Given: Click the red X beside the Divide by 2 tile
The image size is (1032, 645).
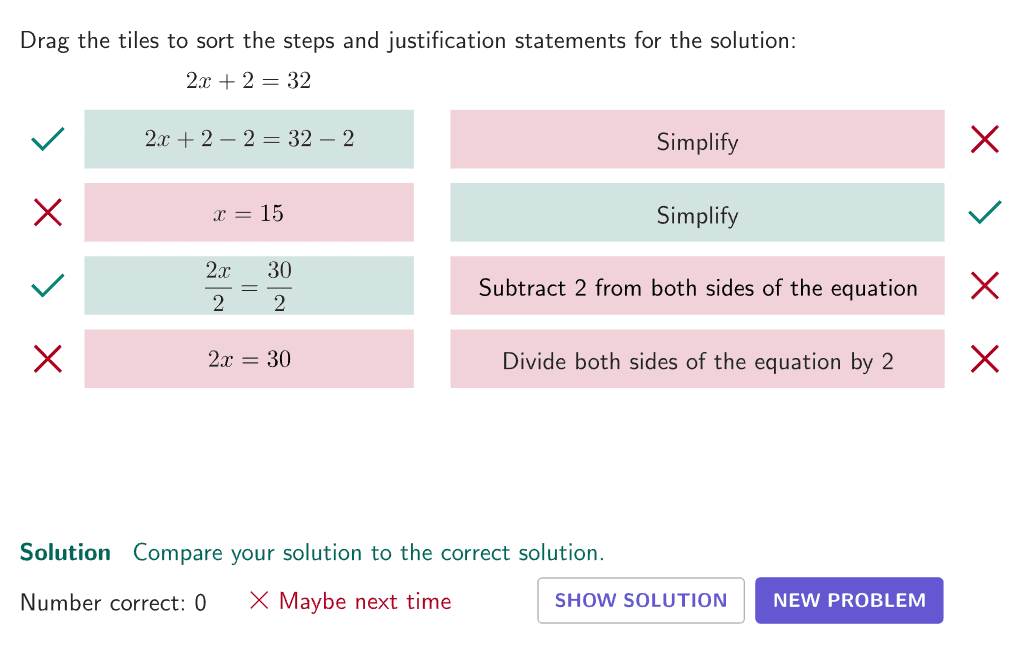Looking at the screenshot, I should [x=984, y=359].
